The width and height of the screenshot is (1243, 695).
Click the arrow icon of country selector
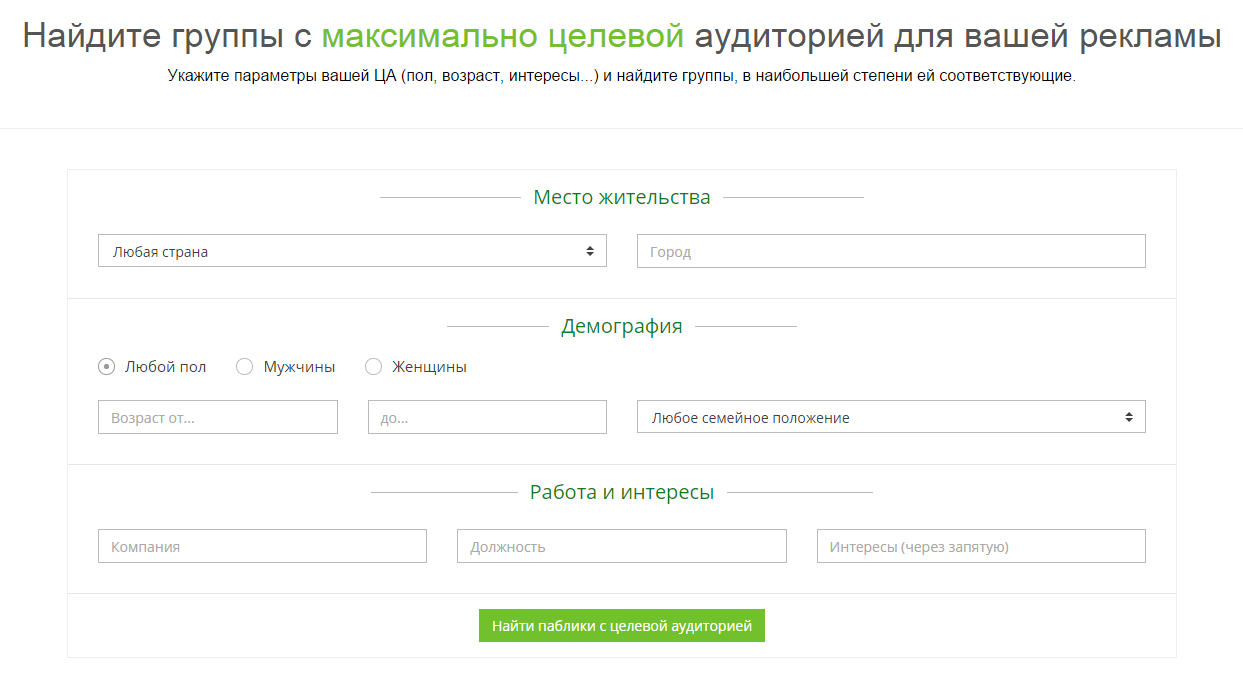point(590,251)
